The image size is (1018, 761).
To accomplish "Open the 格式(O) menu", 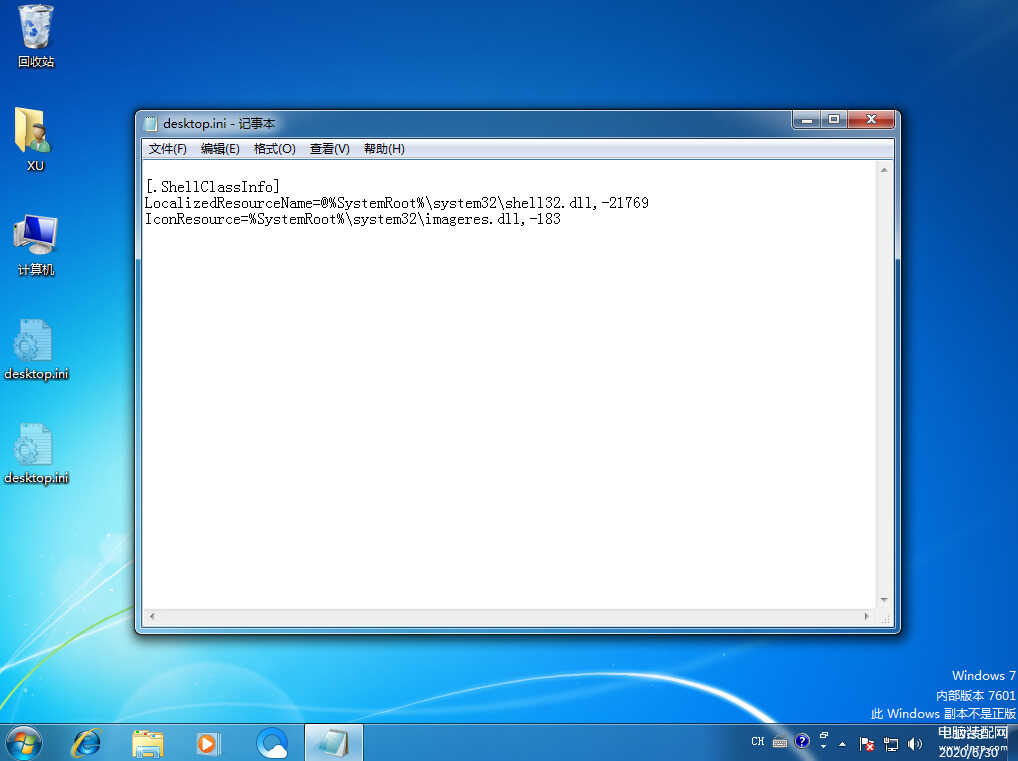I will point(275,149).
